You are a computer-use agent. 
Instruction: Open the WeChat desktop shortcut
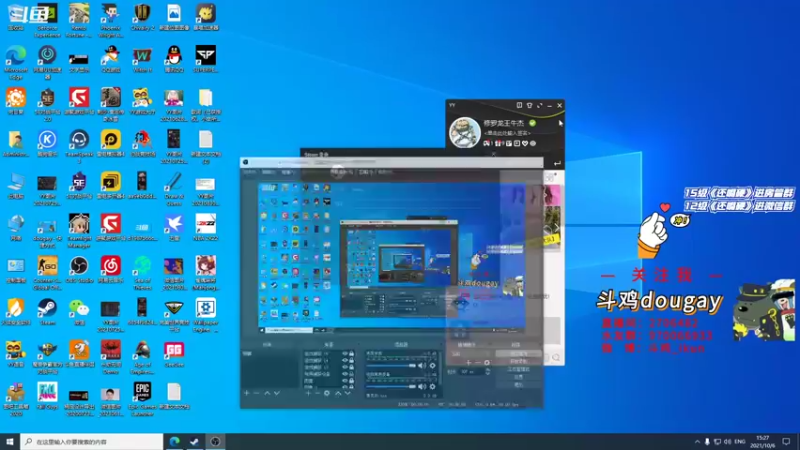click(x=79, y=312)
